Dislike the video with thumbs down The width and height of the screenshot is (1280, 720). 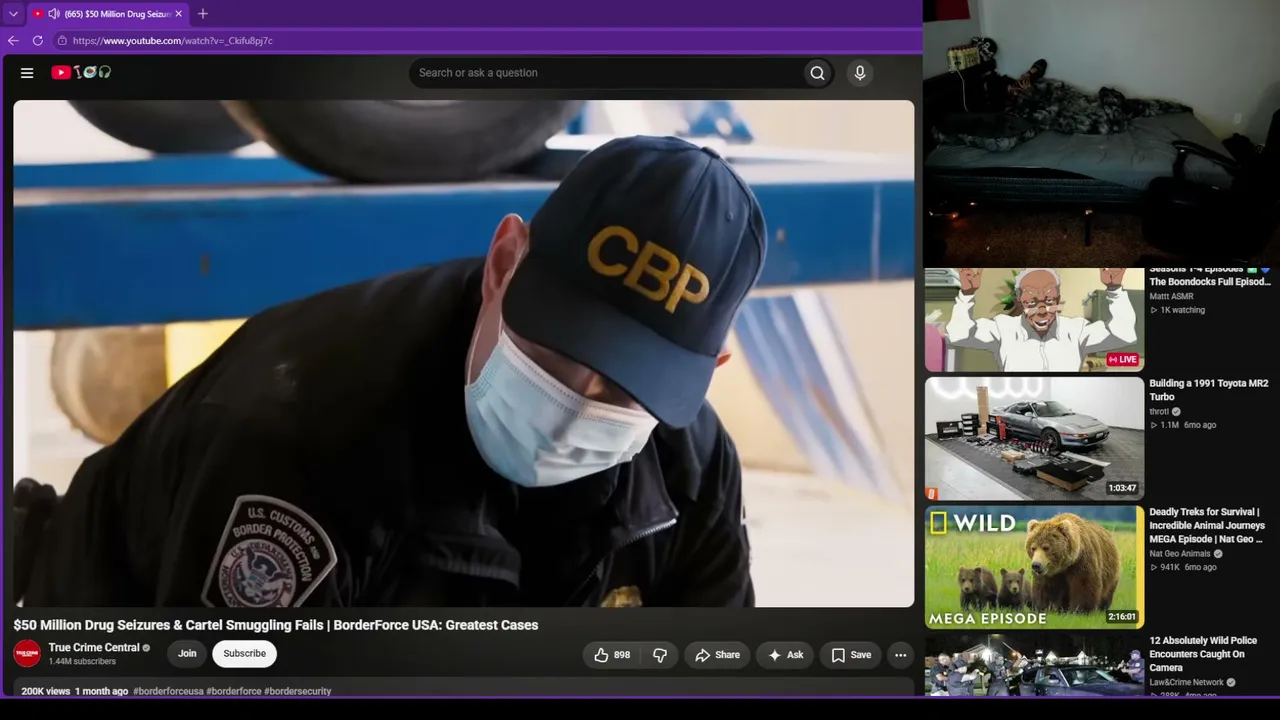point(659,655)
